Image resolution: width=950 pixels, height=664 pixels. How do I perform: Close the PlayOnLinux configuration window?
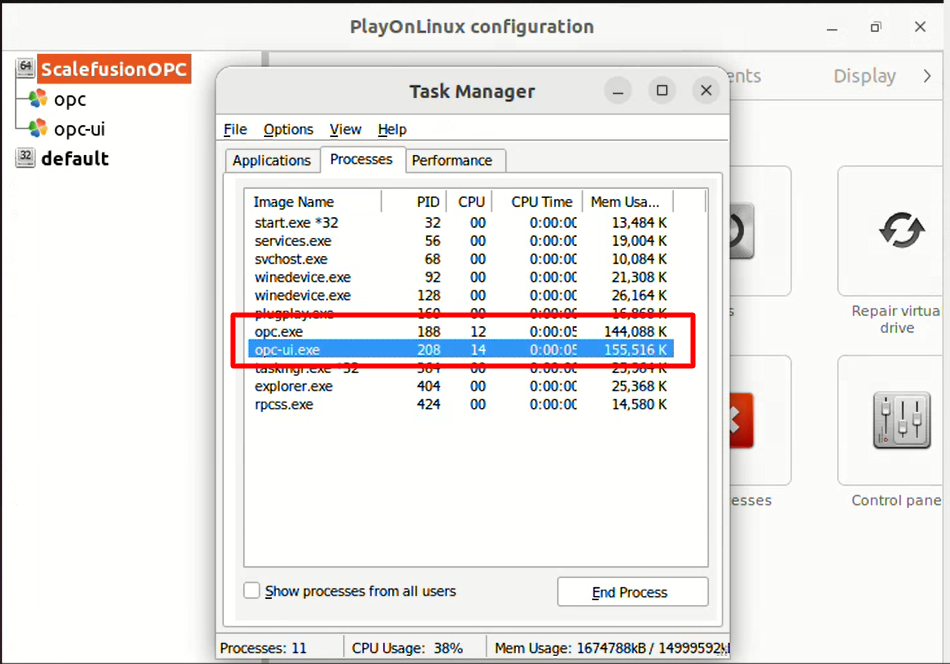point(920,27)
